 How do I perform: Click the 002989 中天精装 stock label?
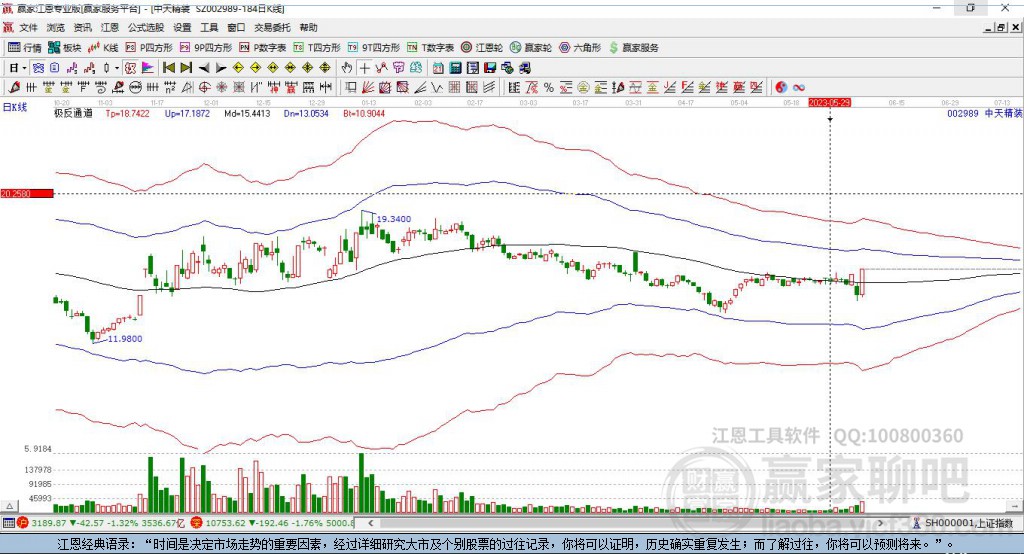984,113
